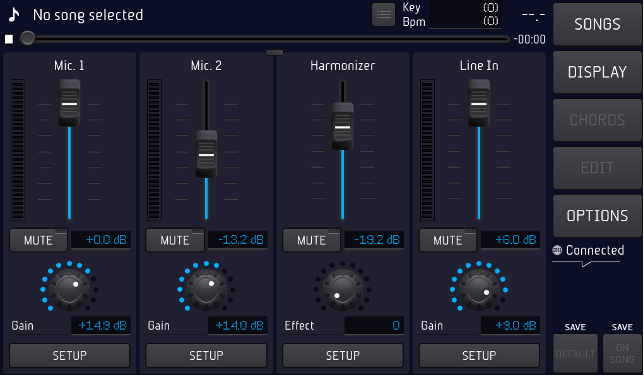Click the Mic. 1 gain knob

pos(69,289)
